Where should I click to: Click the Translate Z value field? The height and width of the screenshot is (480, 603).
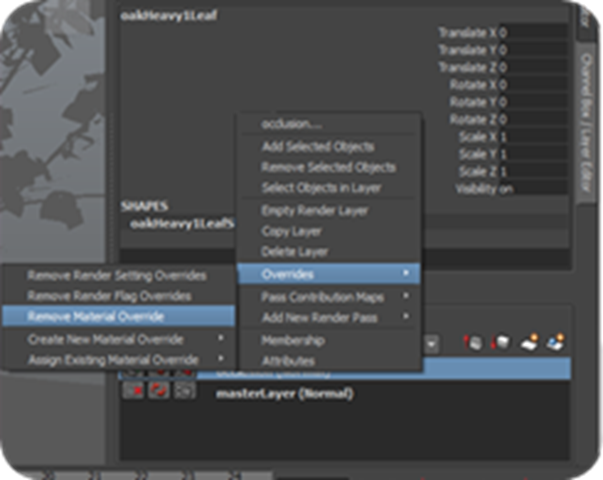(x=533, y=67)
